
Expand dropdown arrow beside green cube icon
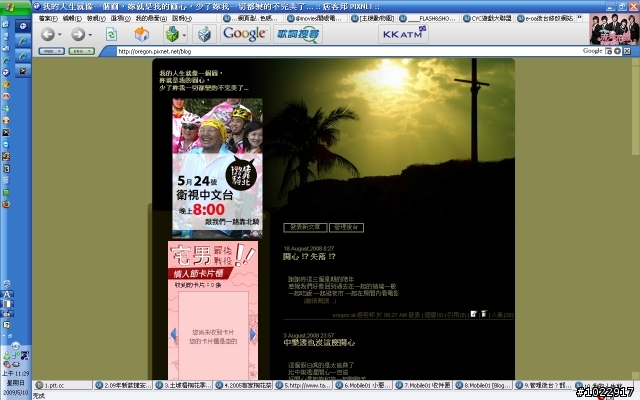(x=184, y=35)
